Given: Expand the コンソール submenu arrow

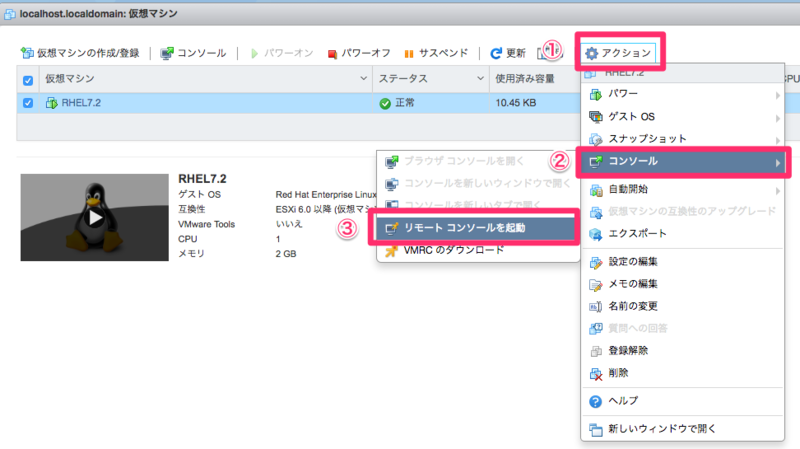Looking at the screenshot, I should (x=778, y=163).
